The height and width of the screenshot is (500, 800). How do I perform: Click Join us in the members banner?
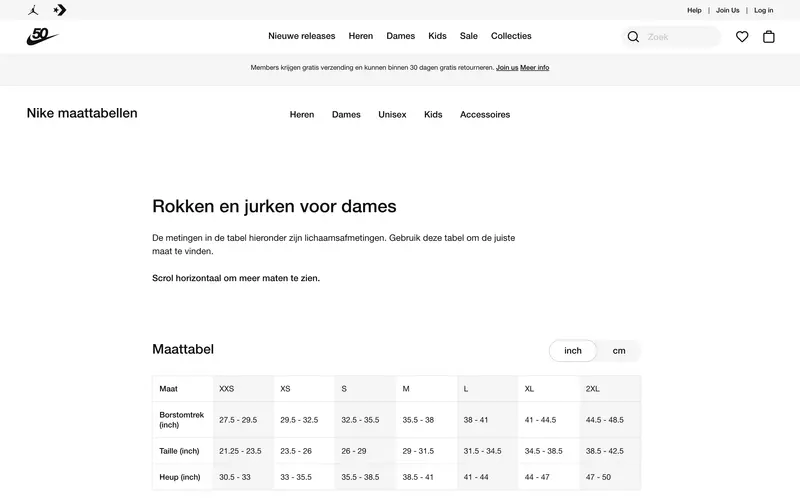pyautogui.click(x=507, y=67)
